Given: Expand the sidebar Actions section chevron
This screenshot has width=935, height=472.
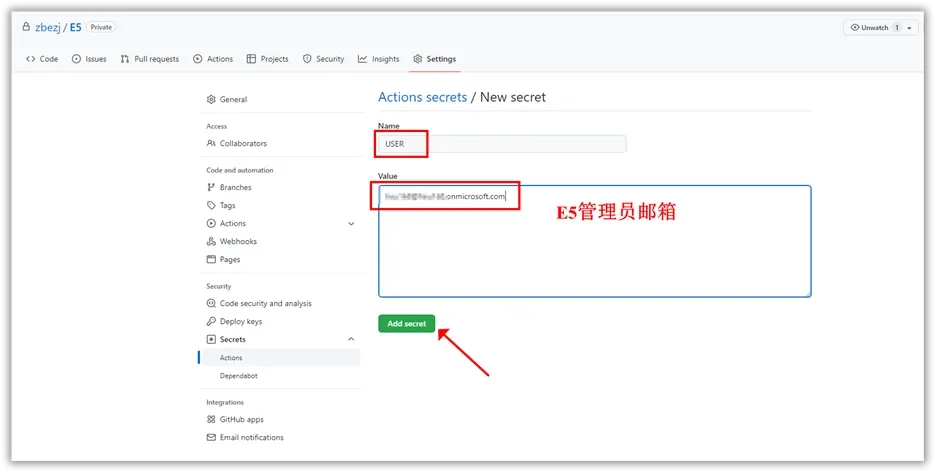Looking at the screenshot, I should coord(351,223).
